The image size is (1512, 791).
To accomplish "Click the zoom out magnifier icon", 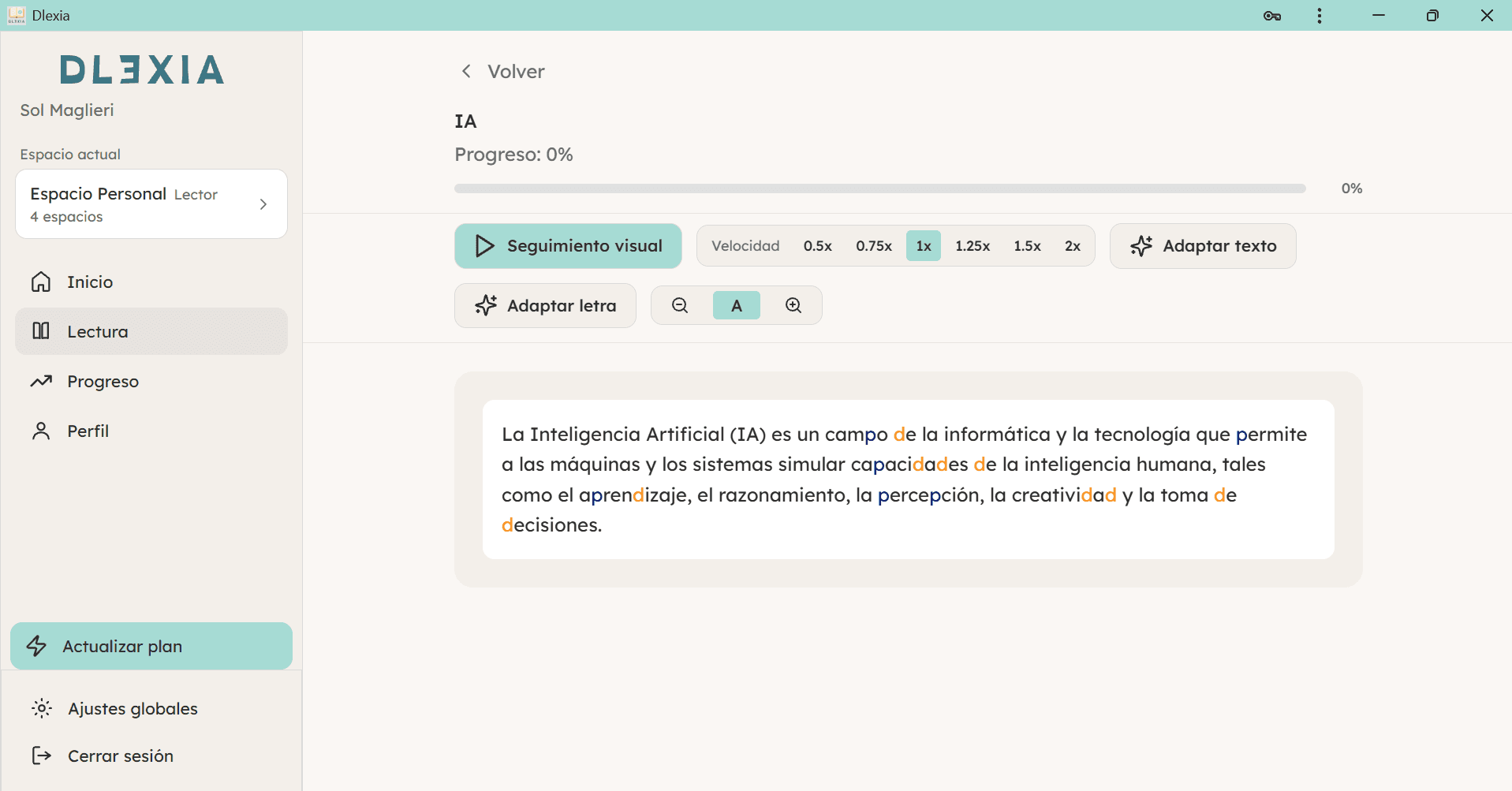I will tap(680, 305).
